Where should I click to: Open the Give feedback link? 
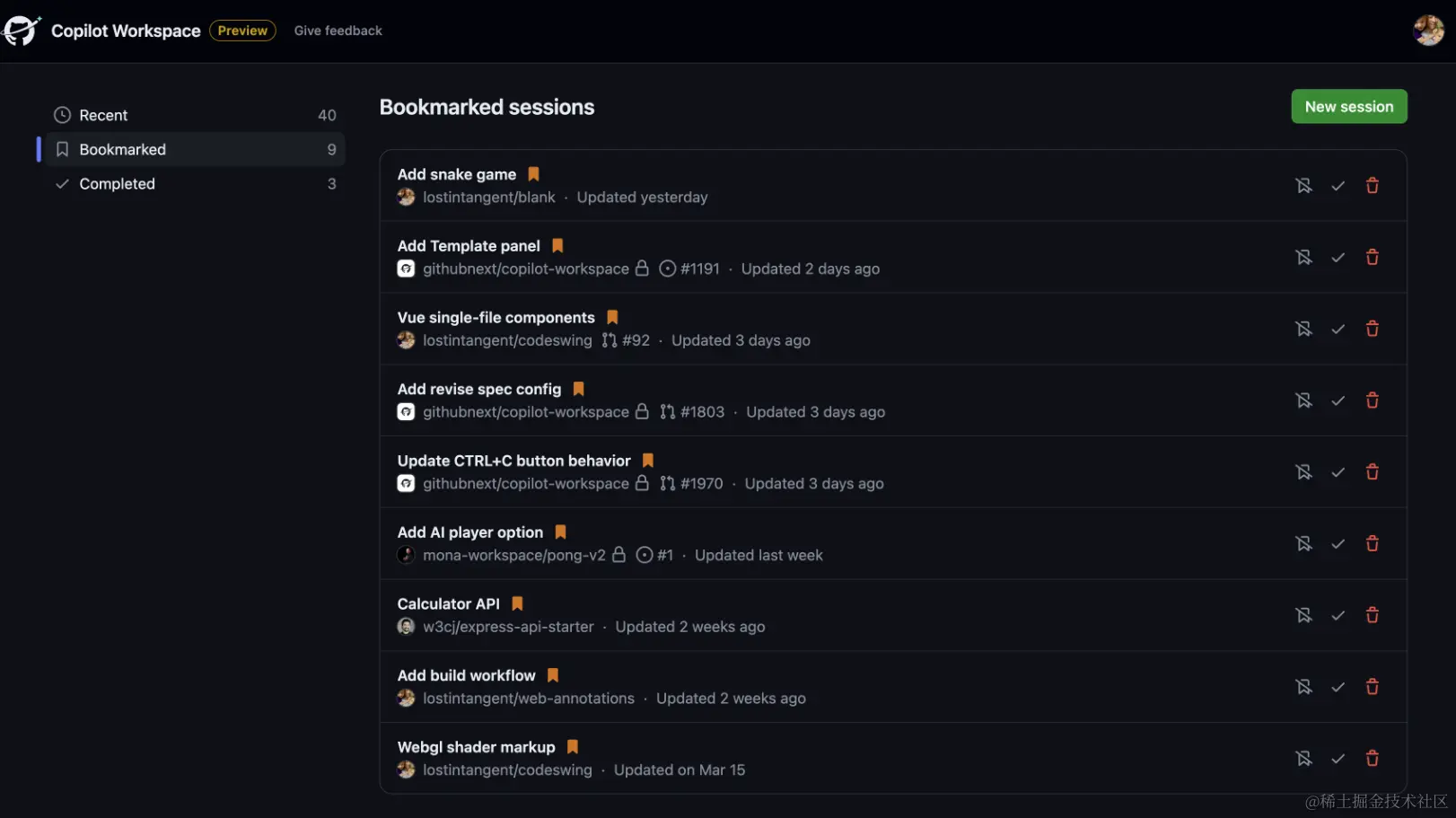point(338,30)
